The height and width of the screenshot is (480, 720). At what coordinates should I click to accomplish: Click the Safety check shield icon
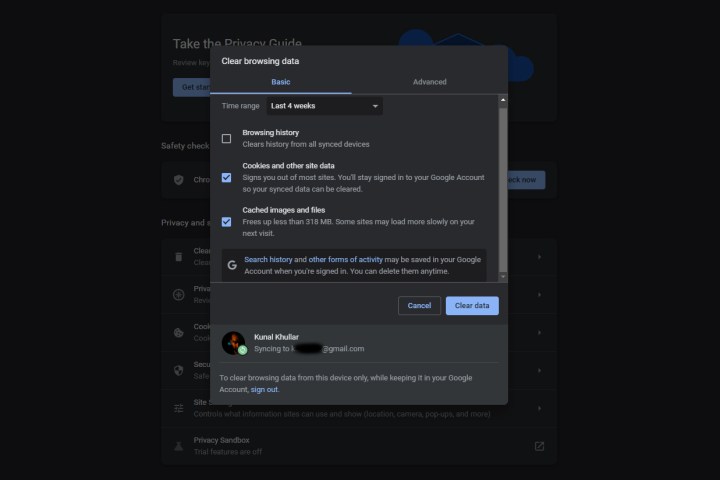pyautogui.click(x=179, y=180)
